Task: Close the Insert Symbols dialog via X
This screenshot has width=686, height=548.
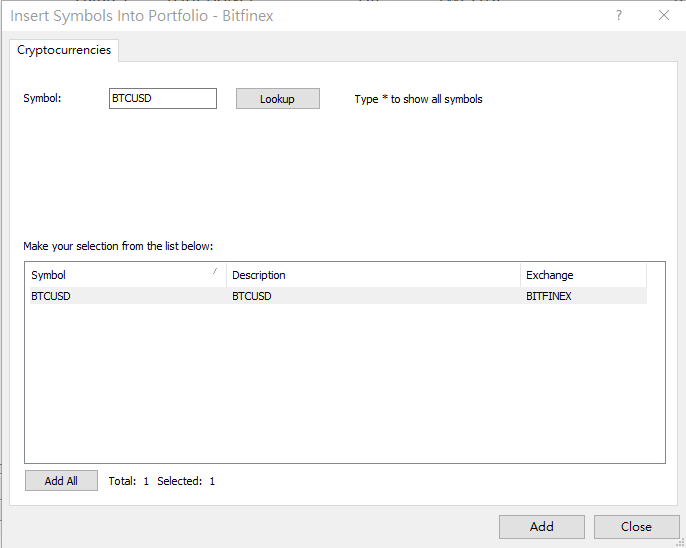Action: coord(664,16)
